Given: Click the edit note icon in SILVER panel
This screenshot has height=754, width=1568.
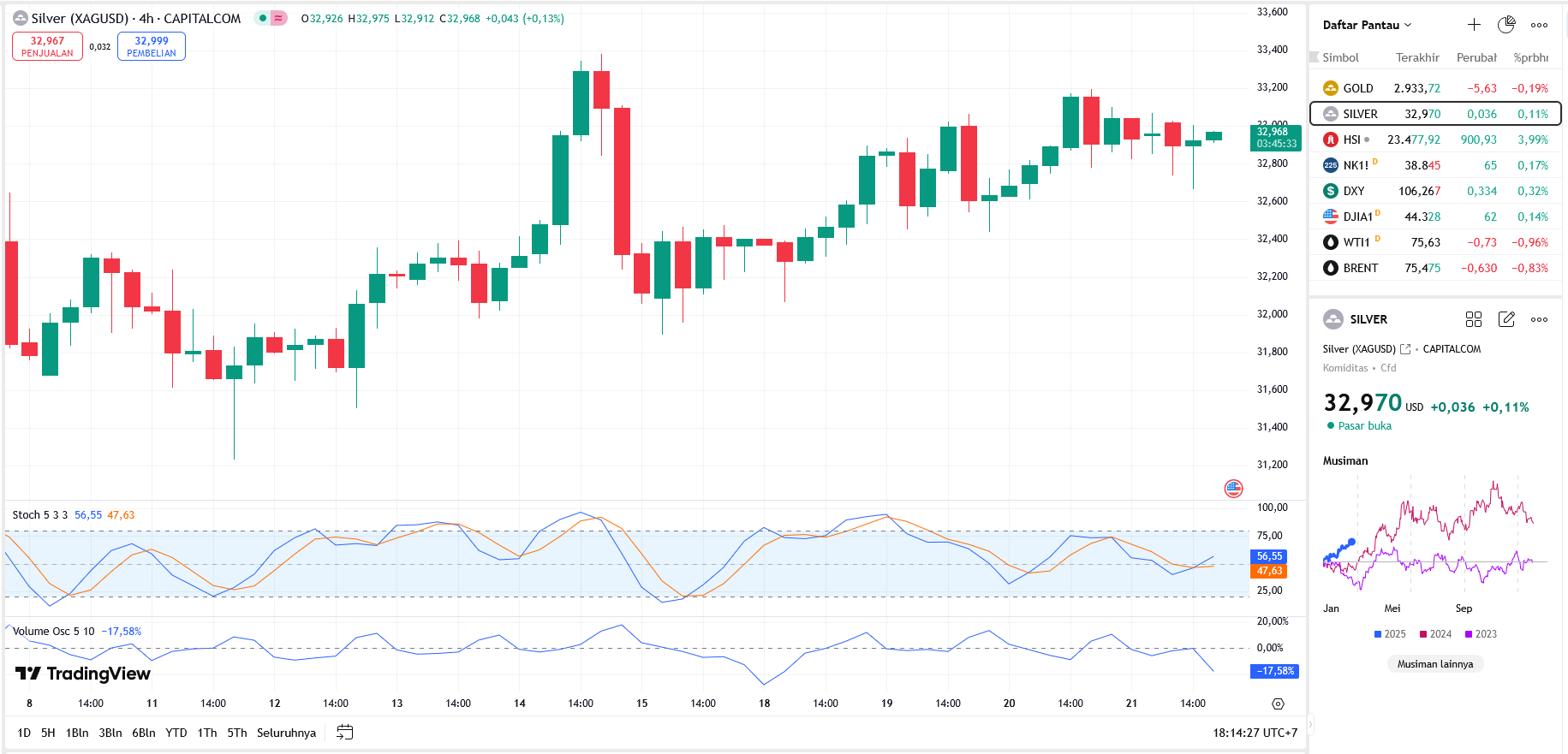Looking at the screenshot, I should click(x=1506, y=319).
